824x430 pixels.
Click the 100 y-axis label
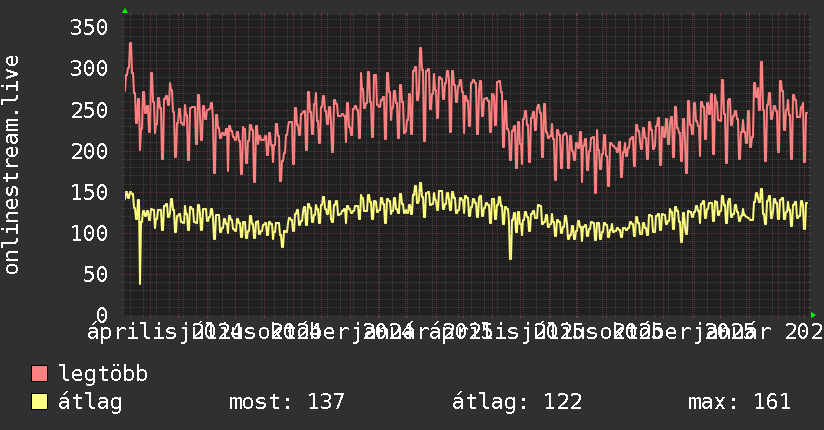[89, 233]
